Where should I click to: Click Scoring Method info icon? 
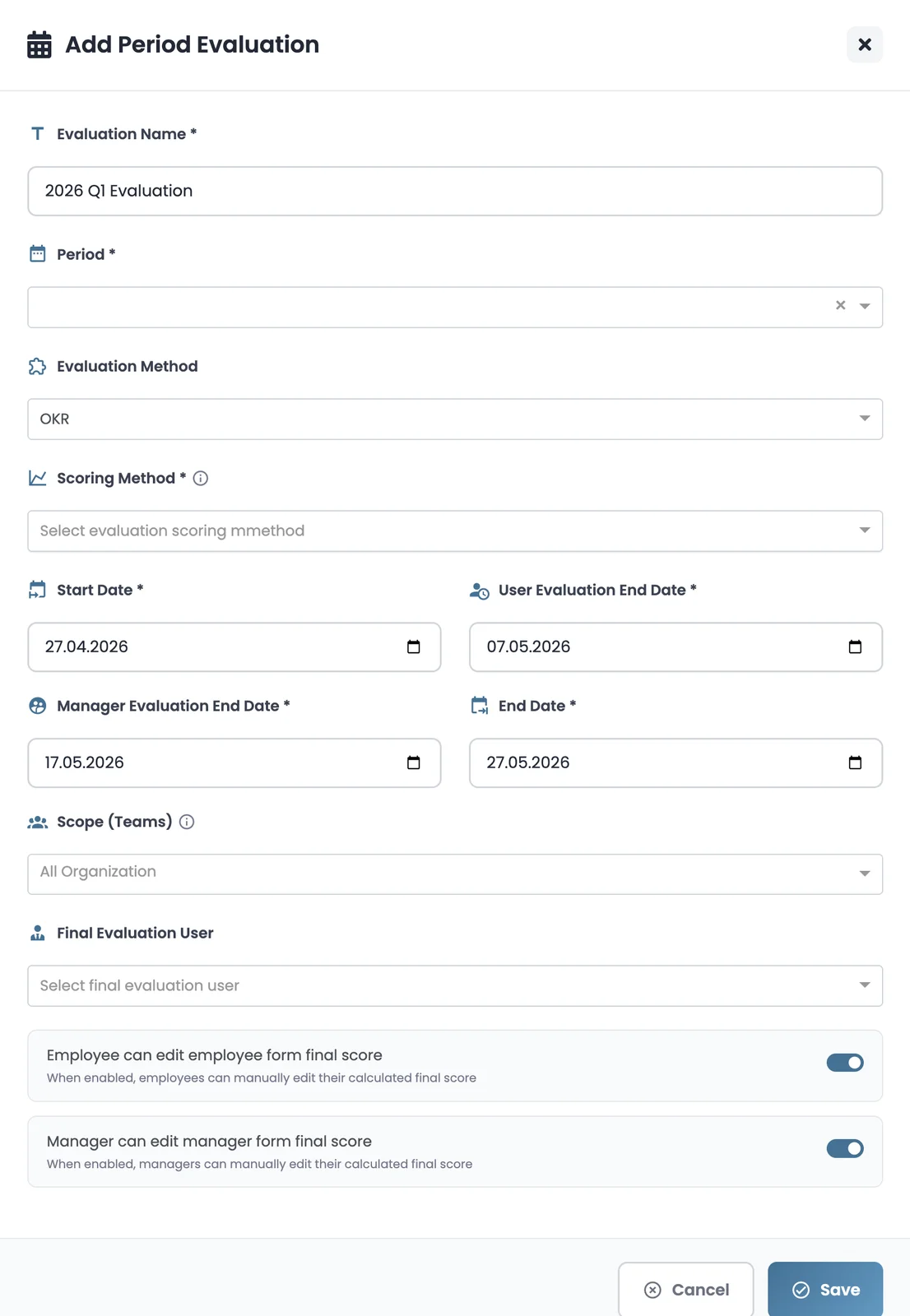tap(201, 479)
